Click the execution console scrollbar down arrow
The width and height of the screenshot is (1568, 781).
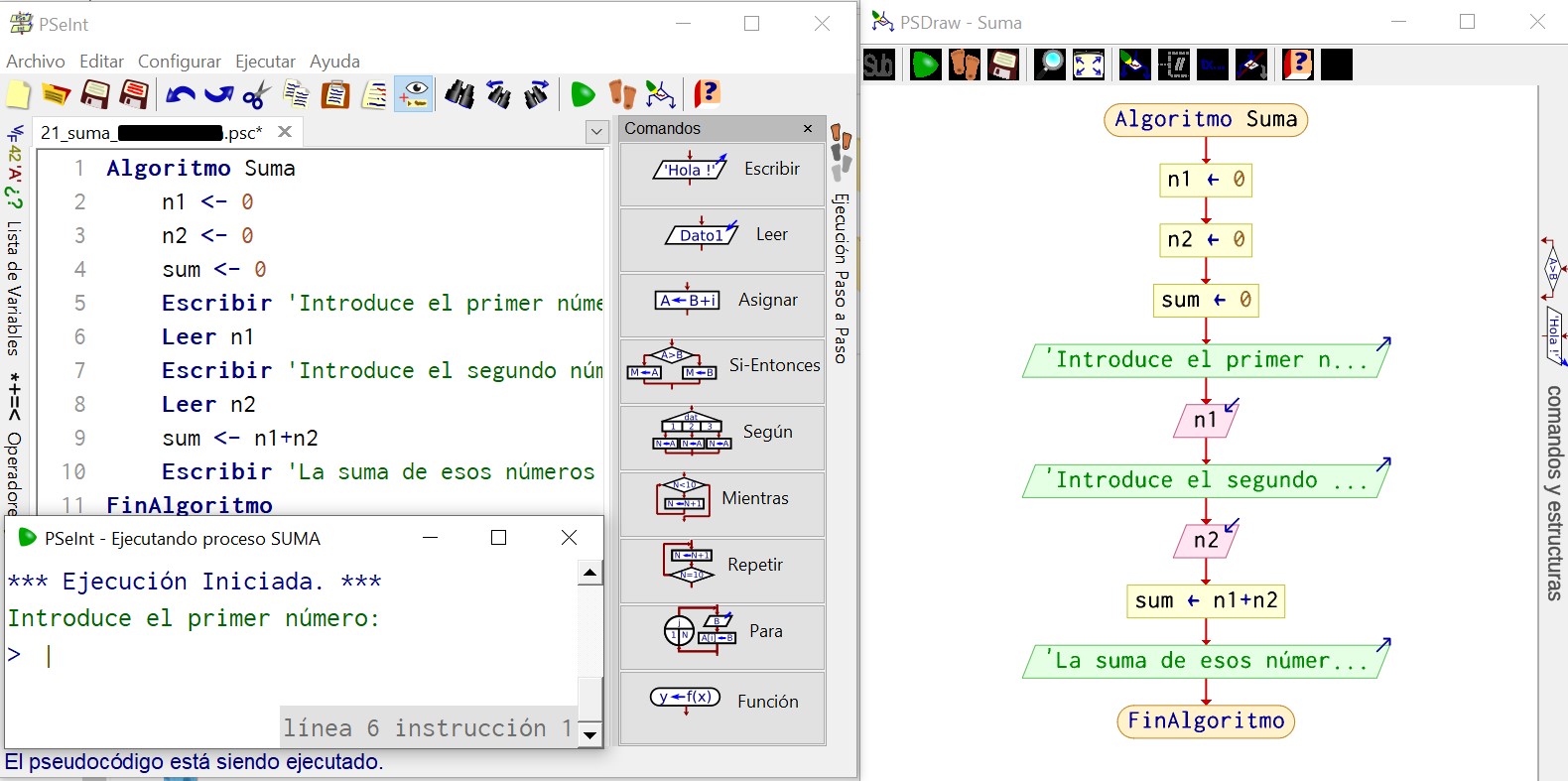tap(590, 735)
